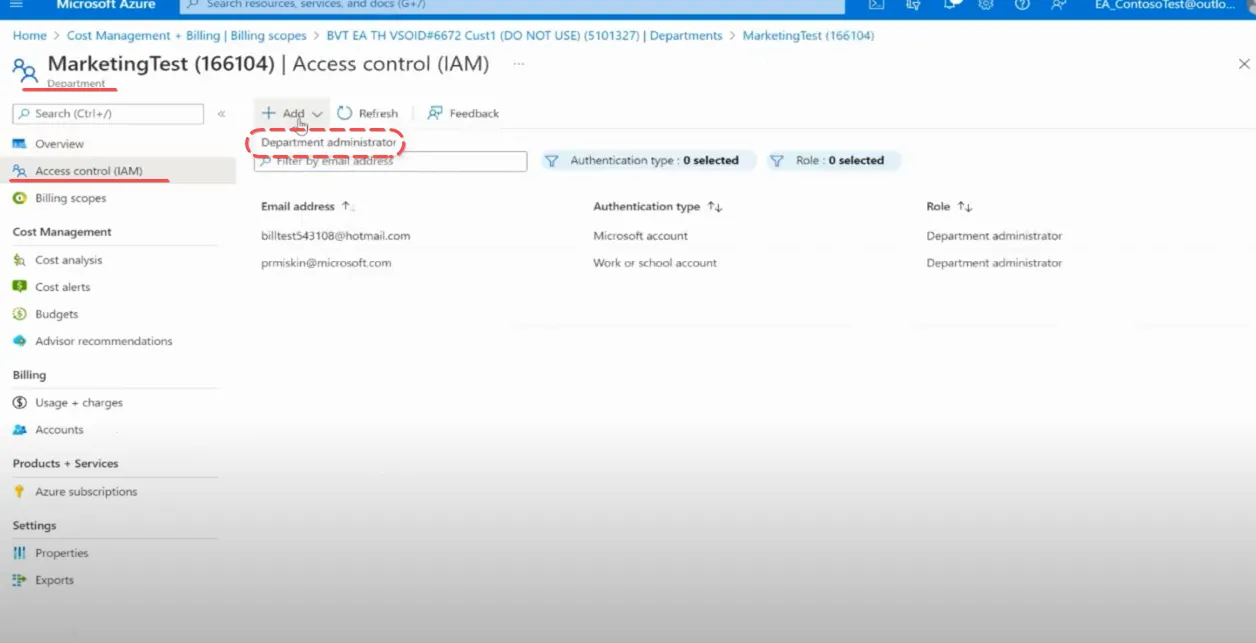Sort by Role column

click(x=949, y=206)
